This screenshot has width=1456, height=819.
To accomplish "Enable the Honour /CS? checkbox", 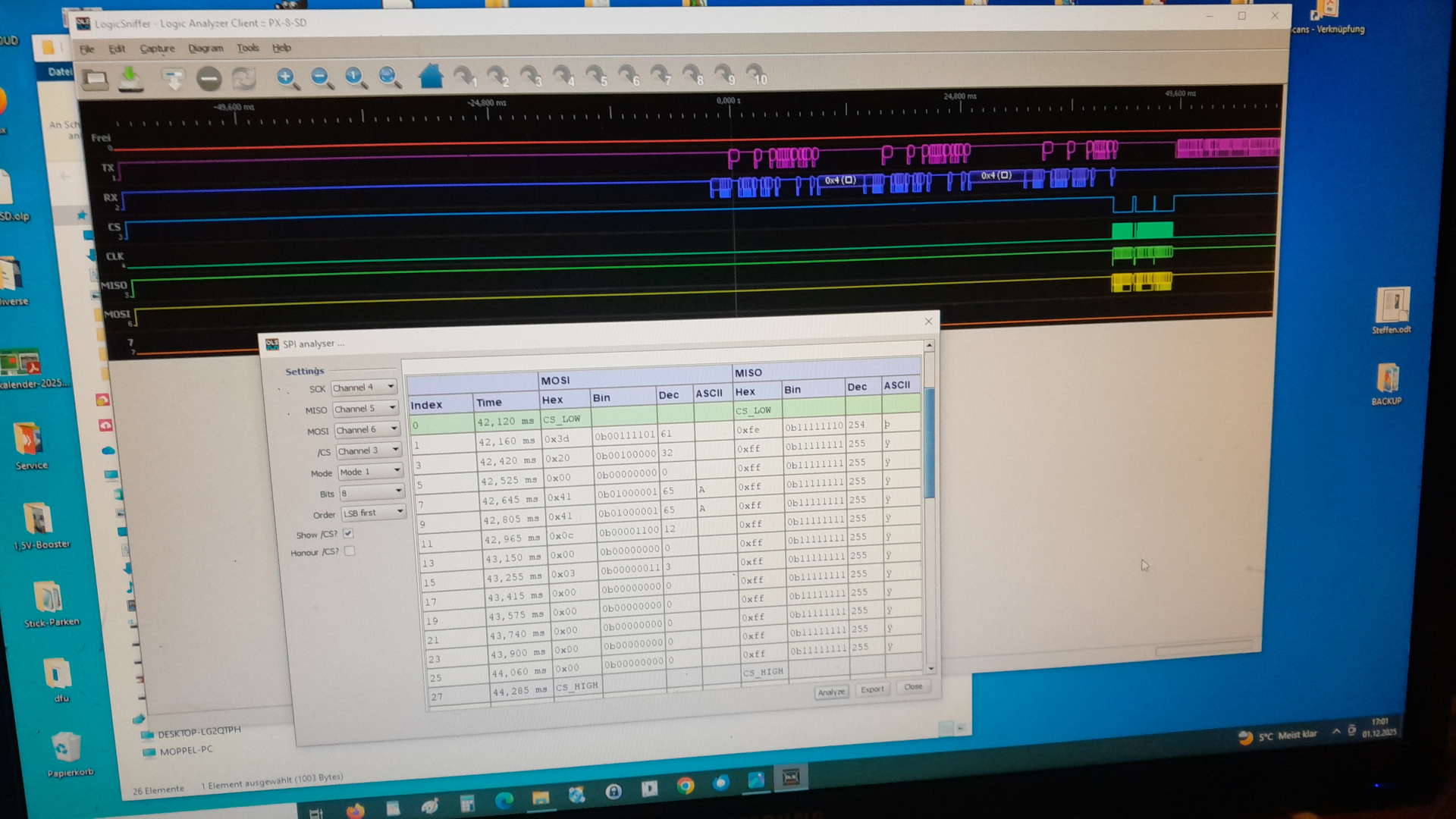I will 350,551.
